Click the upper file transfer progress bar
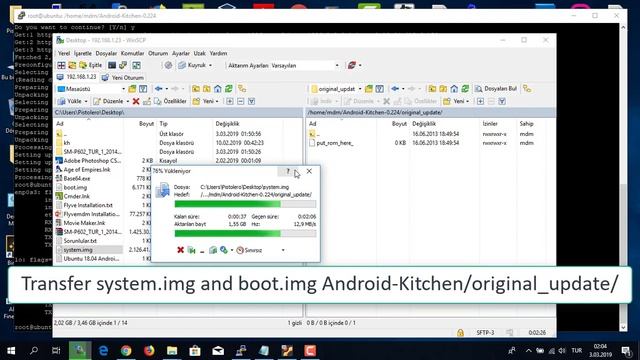The image size is (640, 360). click(x=245, y=204)
